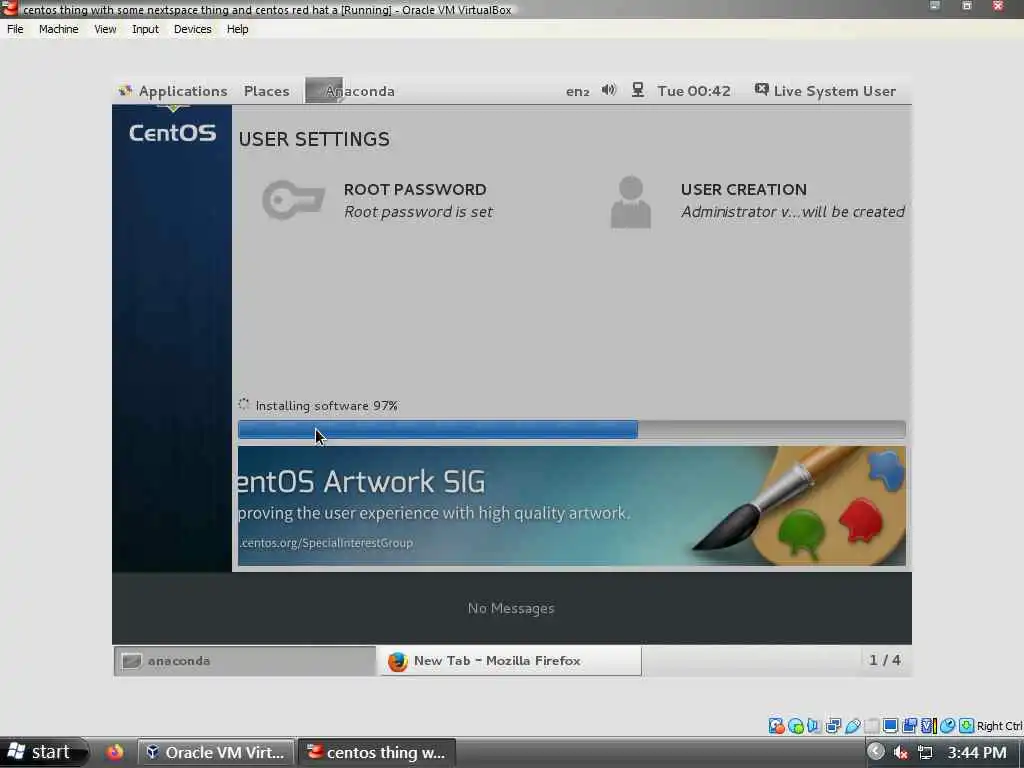The height and width of the screenshot is (768, 1024).
Task: Open VirtualBox Devices menu
Action: pyautogui.click(x=193, y=29)
